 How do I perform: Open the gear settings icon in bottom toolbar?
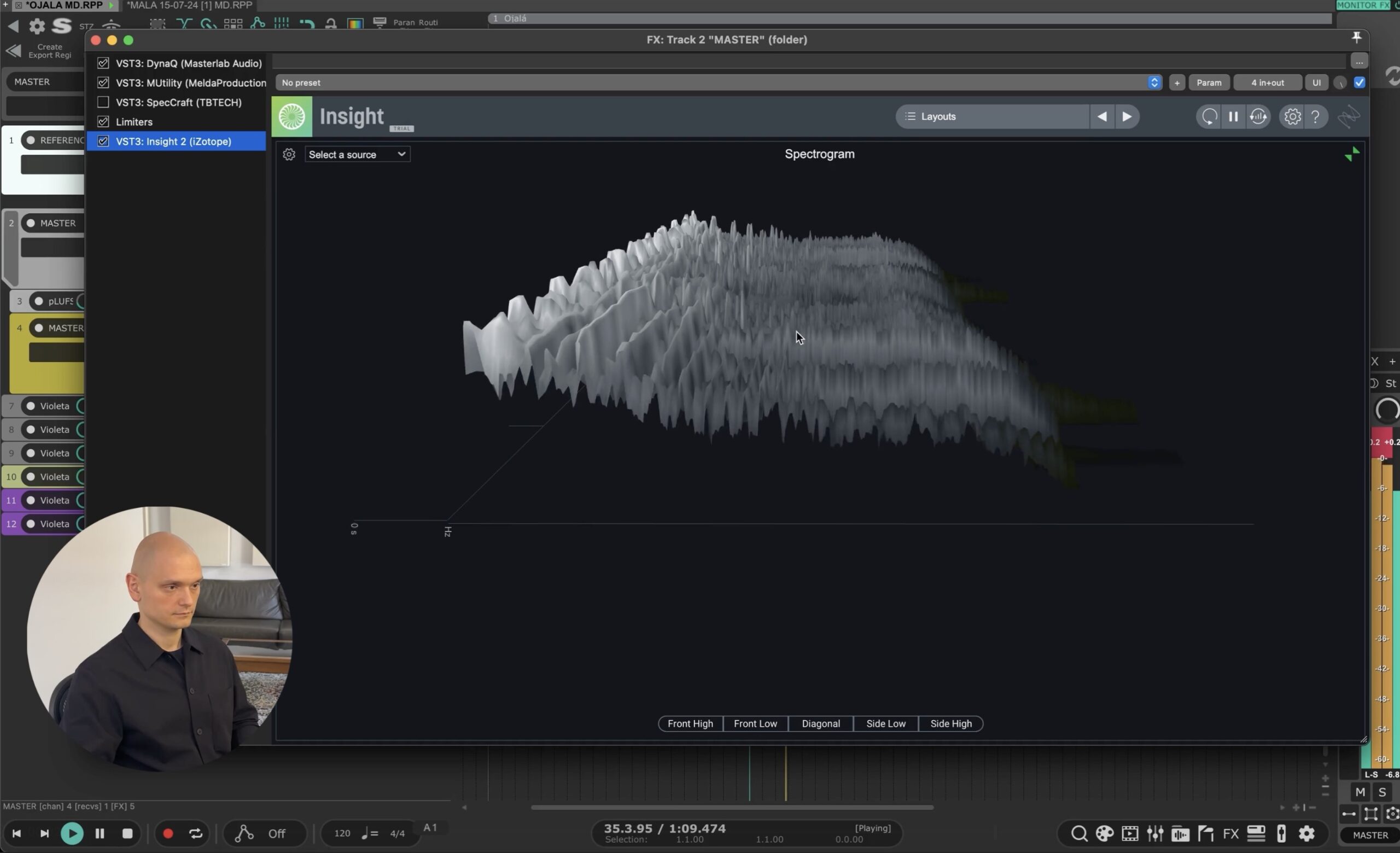coord(1306,833)
